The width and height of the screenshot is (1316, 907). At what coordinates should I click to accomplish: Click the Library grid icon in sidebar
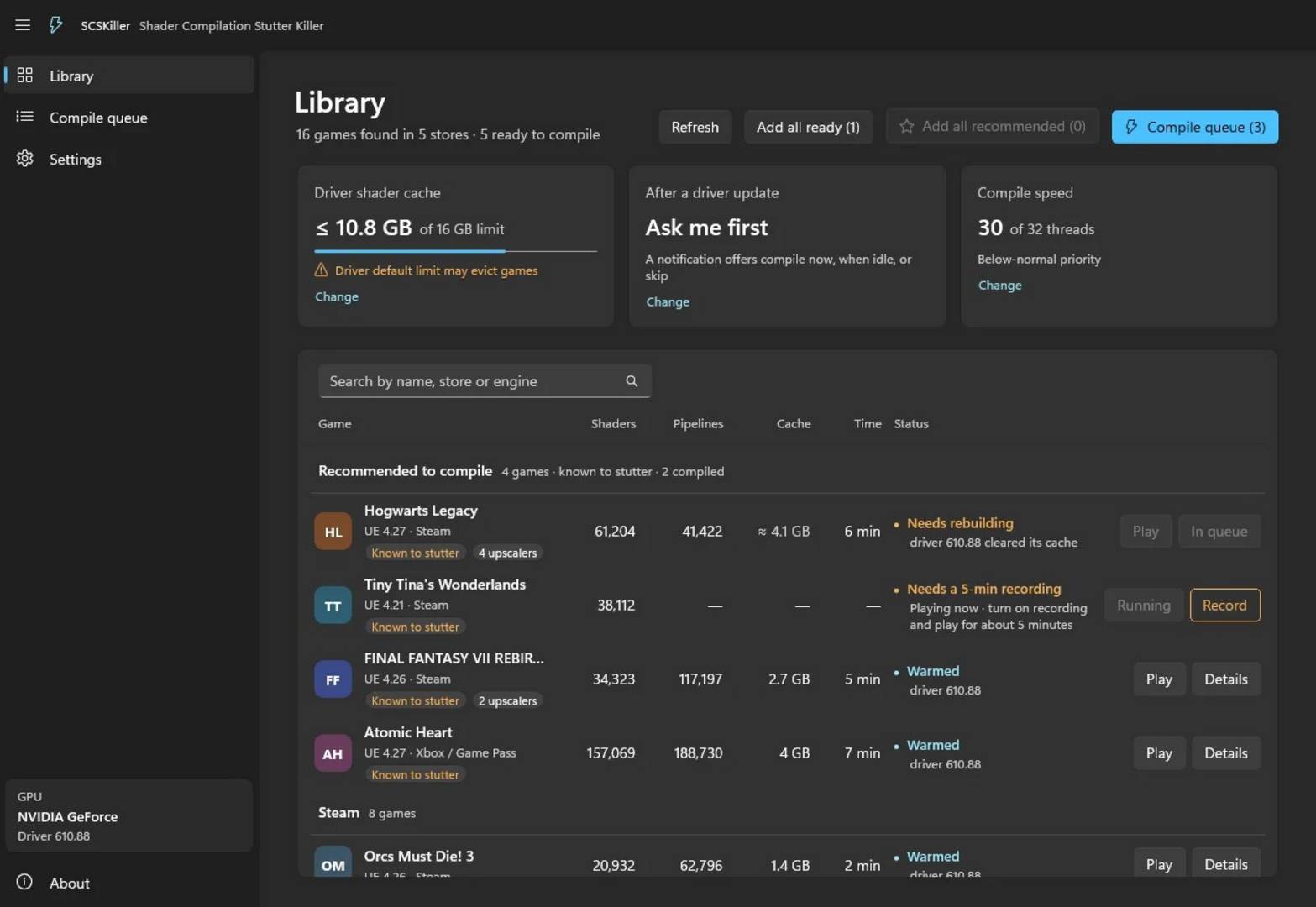25,76
